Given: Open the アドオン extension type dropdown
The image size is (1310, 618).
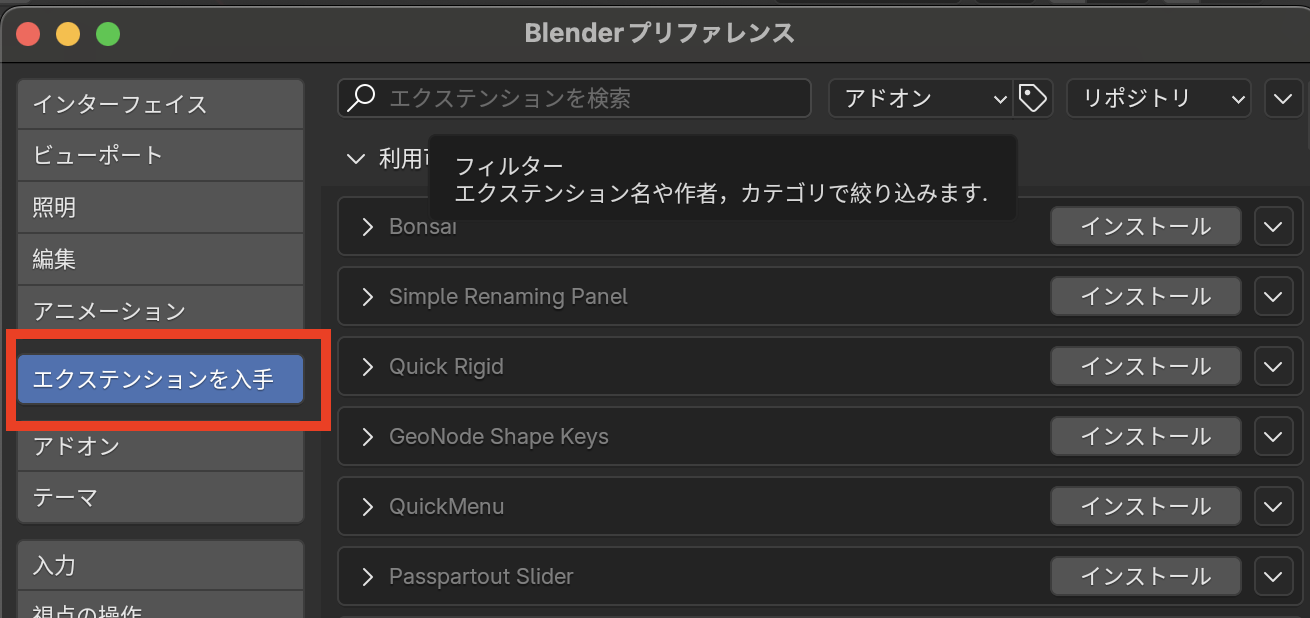Looking at the screenshot, I should point(920,98).
